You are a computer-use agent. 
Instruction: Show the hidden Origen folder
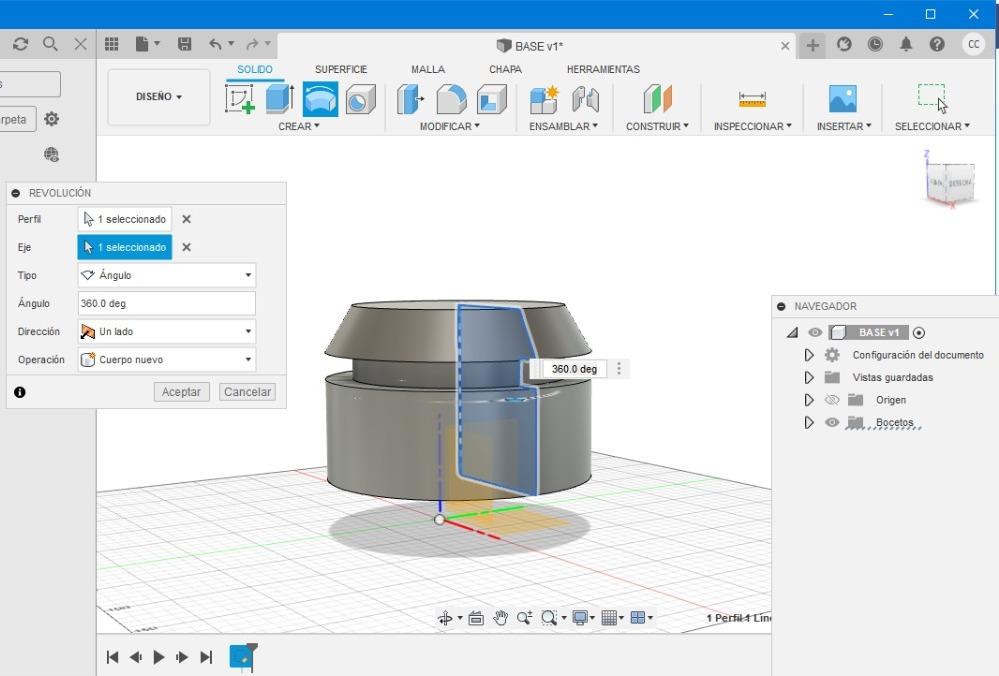coord(831,400)
